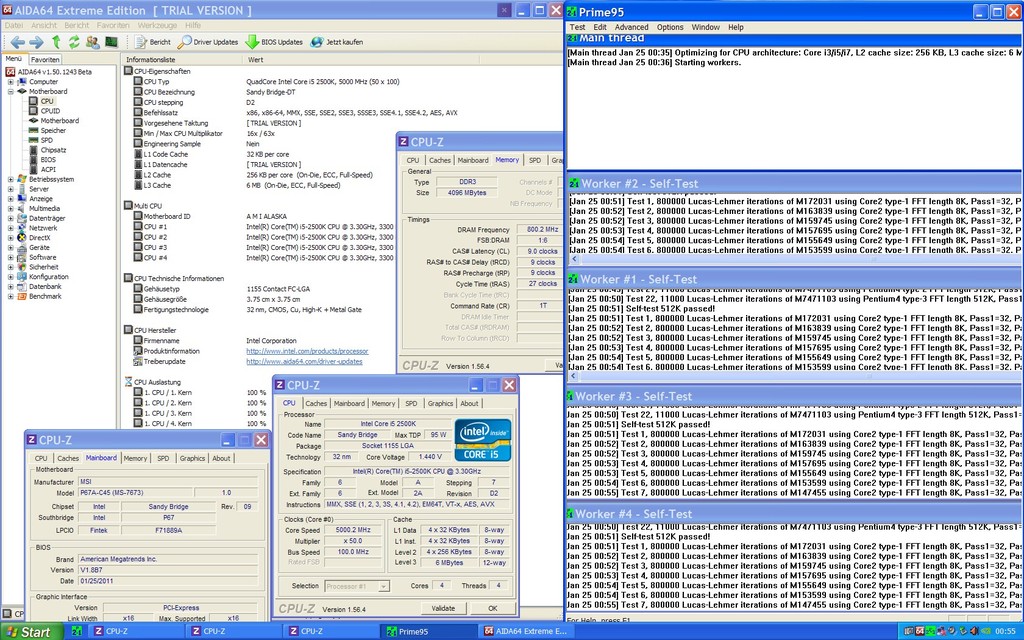Switch to Prime95 taskbar button
This screenshot has height=640, width=1024.
pos(428,632)
